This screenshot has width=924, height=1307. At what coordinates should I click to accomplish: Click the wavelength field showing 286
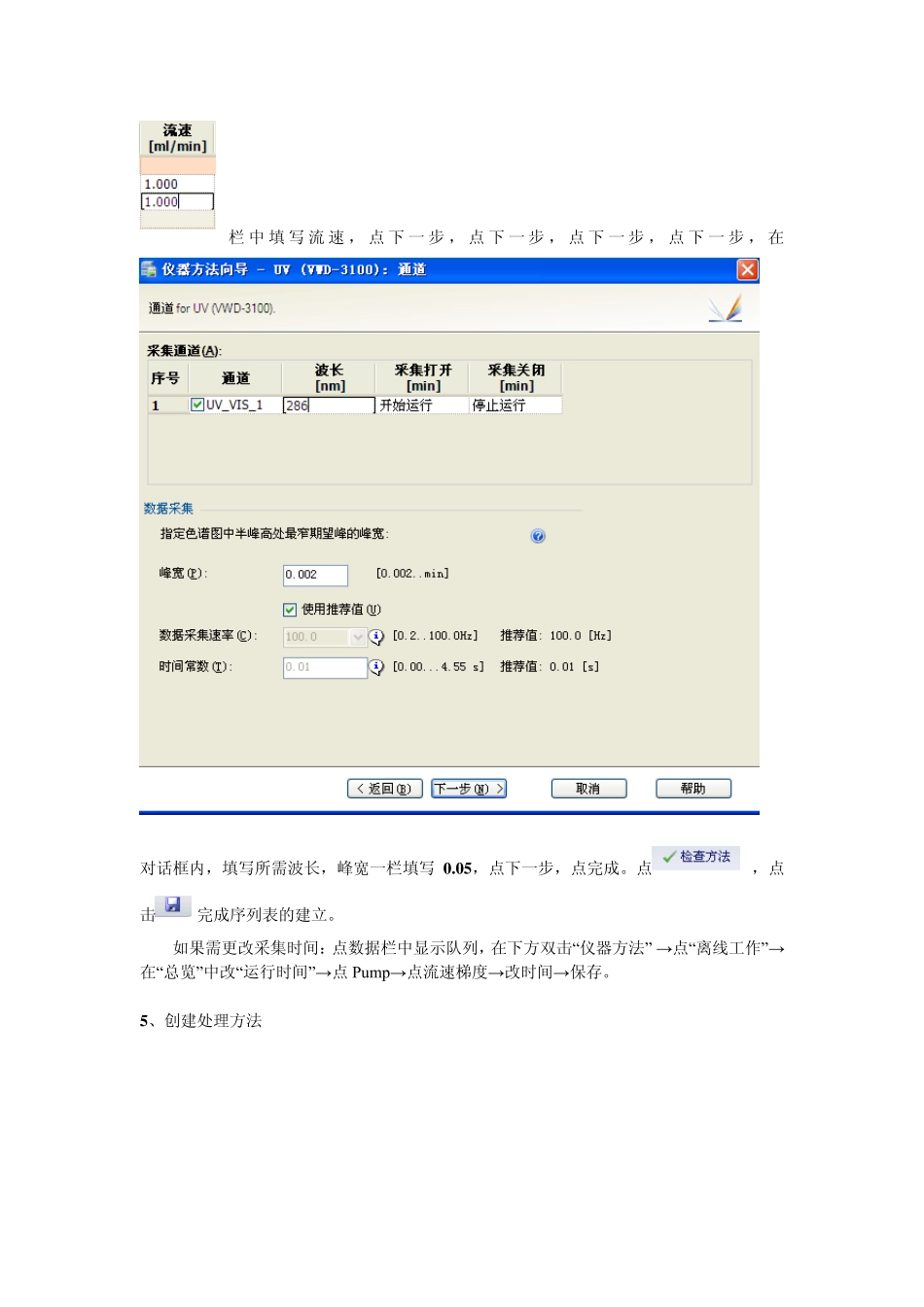pyautogui.click(x=329, y=406)
